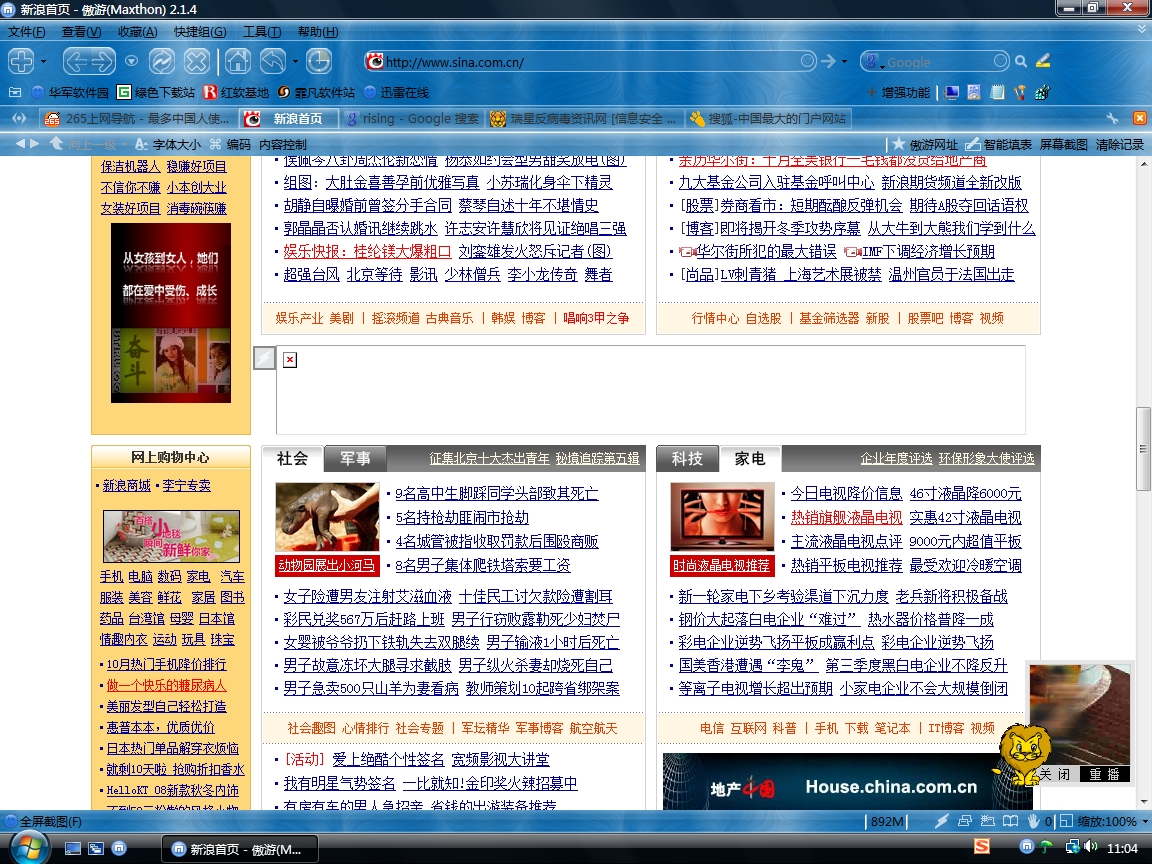
Task: Close current tab with orange X button
Action: point(1140,118)
